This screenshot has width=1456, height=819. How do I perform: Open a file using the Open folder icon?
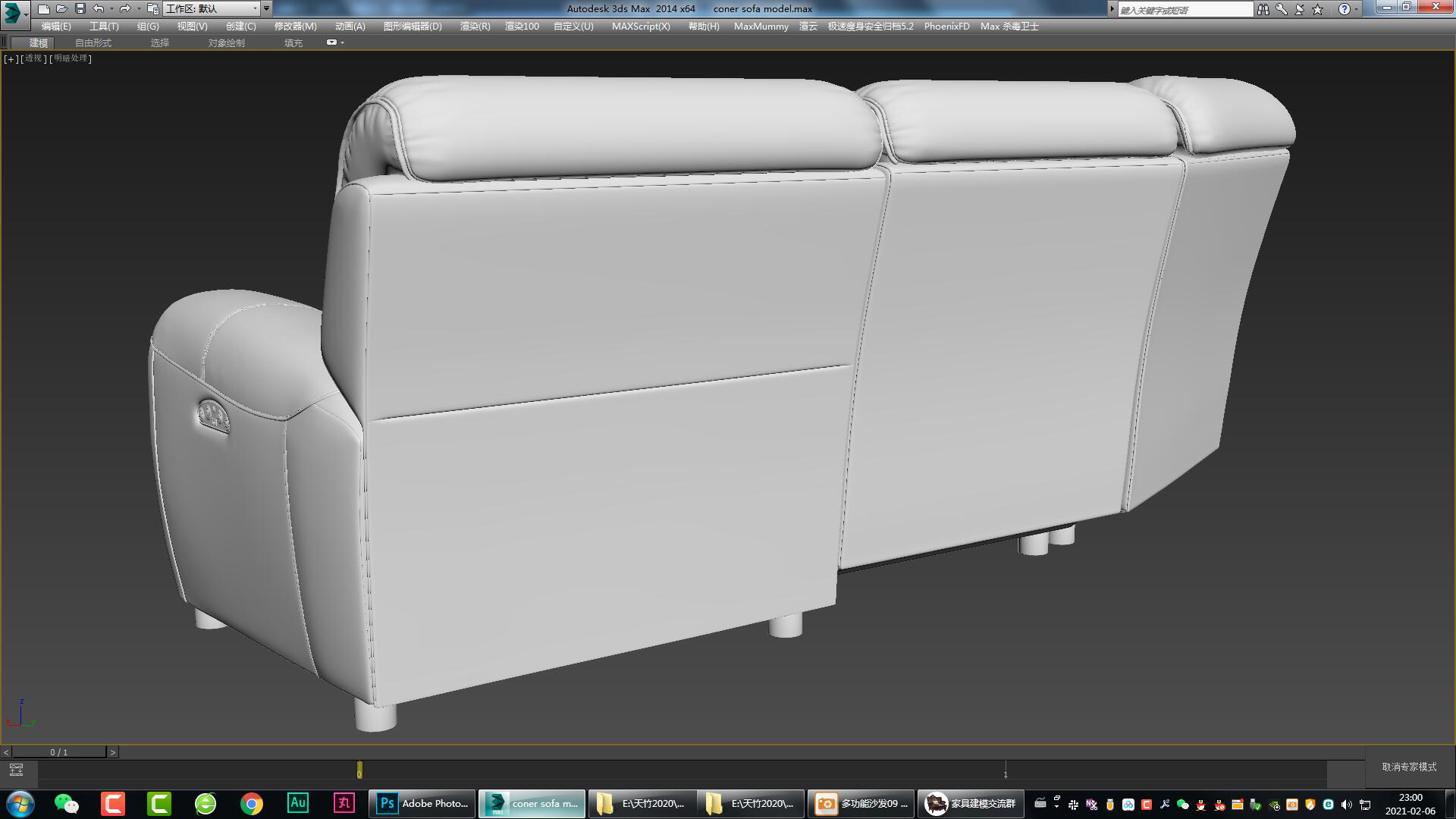61,8
